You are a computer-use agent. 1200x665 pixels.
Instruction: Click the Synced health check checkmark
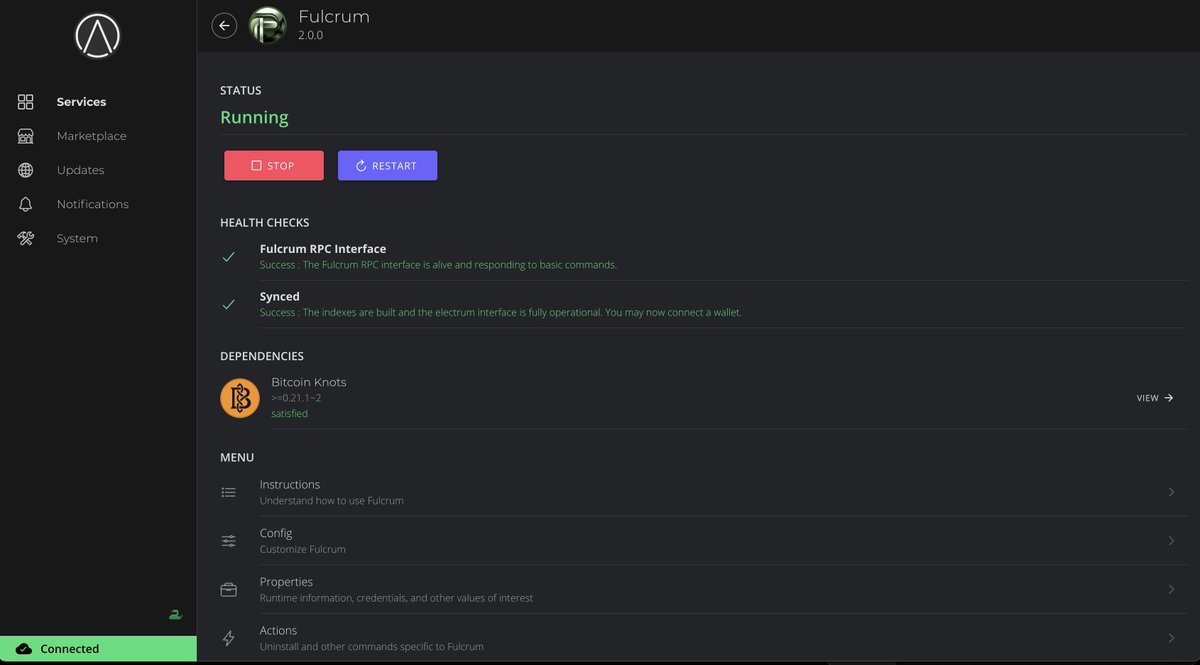(229, 304)
